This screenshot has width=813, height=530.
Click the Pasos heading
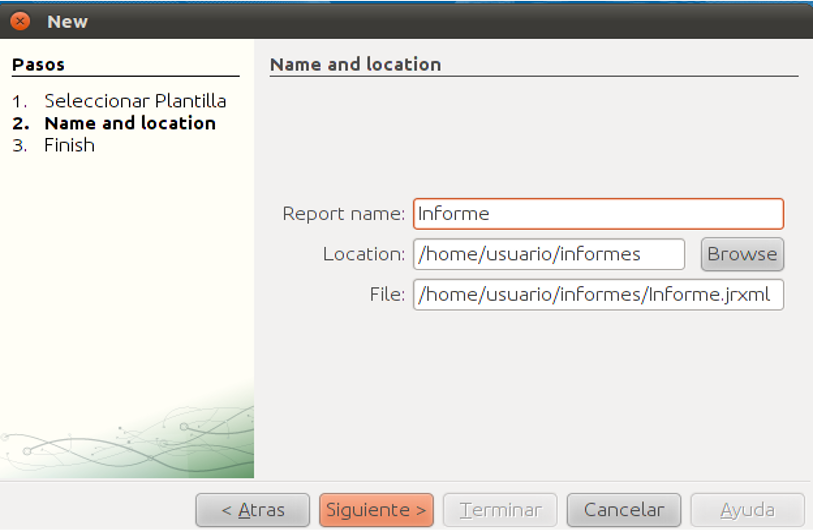coord(38,64)
